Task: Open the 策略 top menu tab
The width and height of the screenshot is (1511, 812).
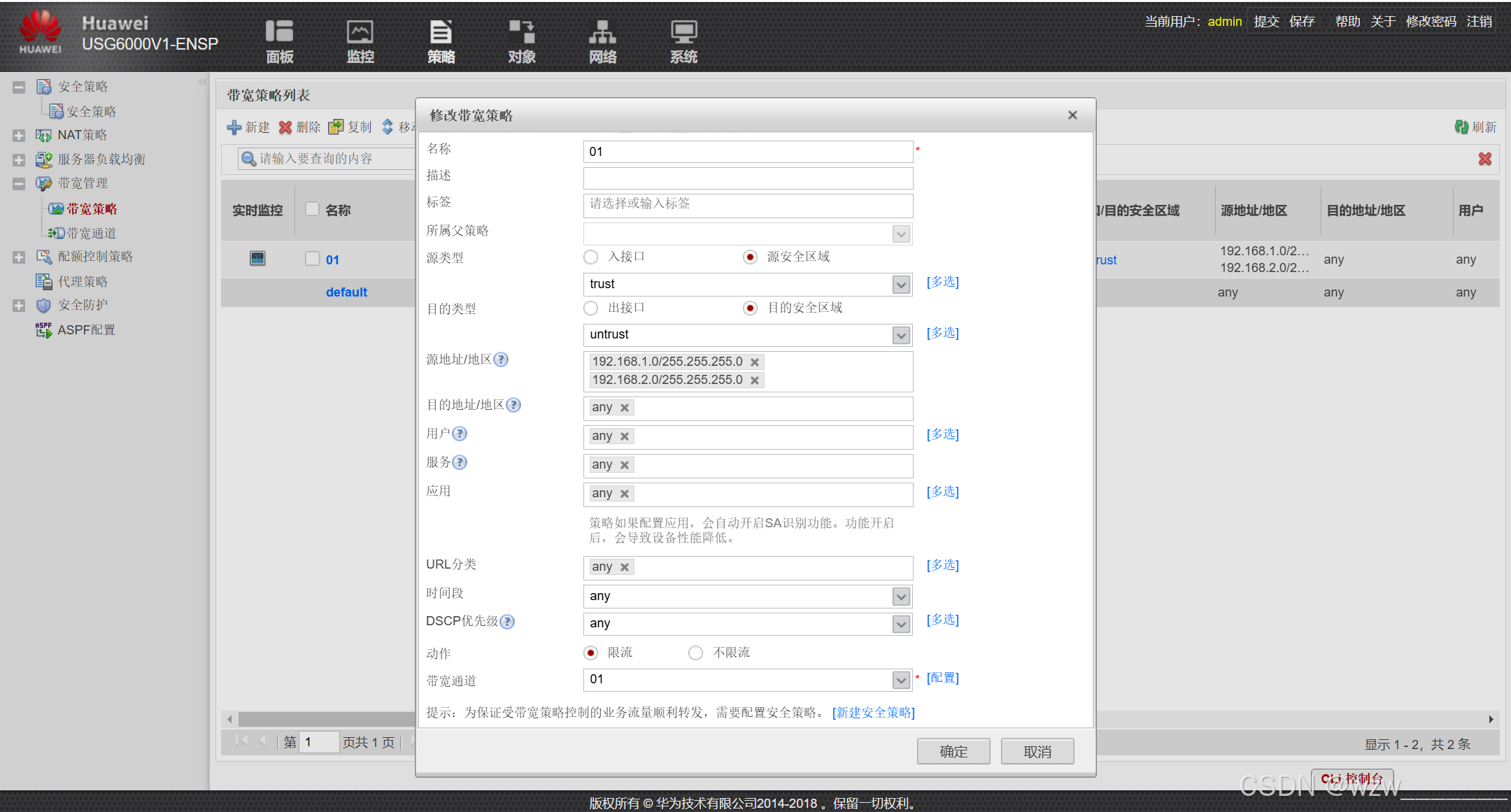Action: click(441, 41)
